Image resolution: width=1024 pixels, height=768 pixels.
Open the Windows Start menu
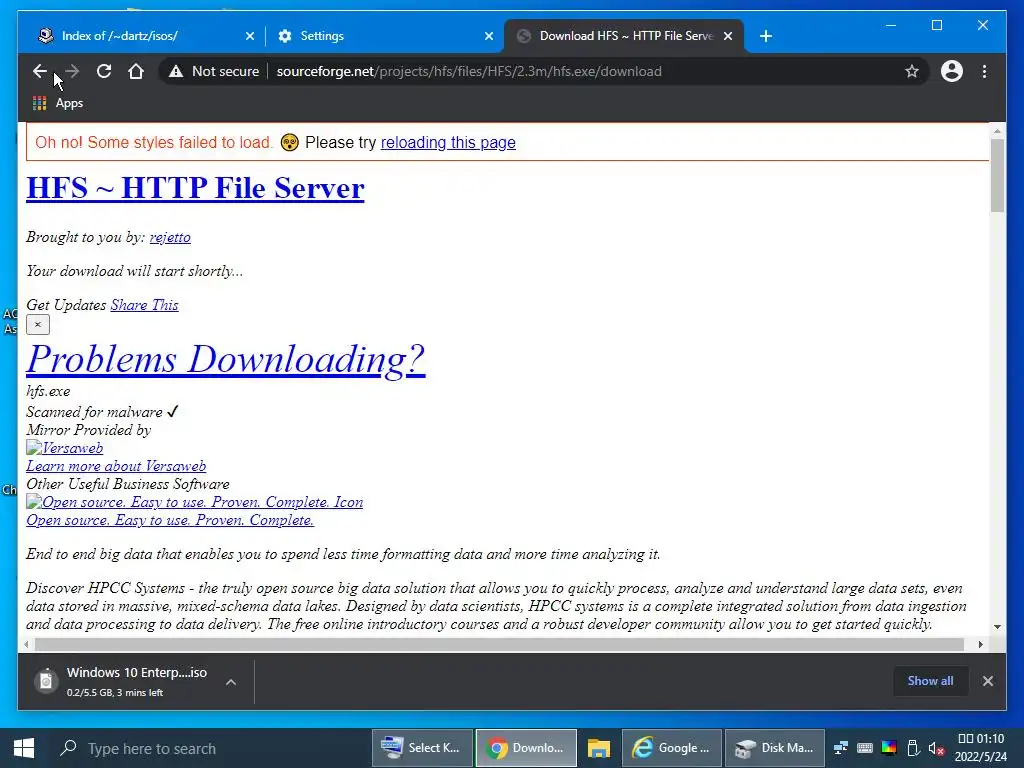point(24,748)
